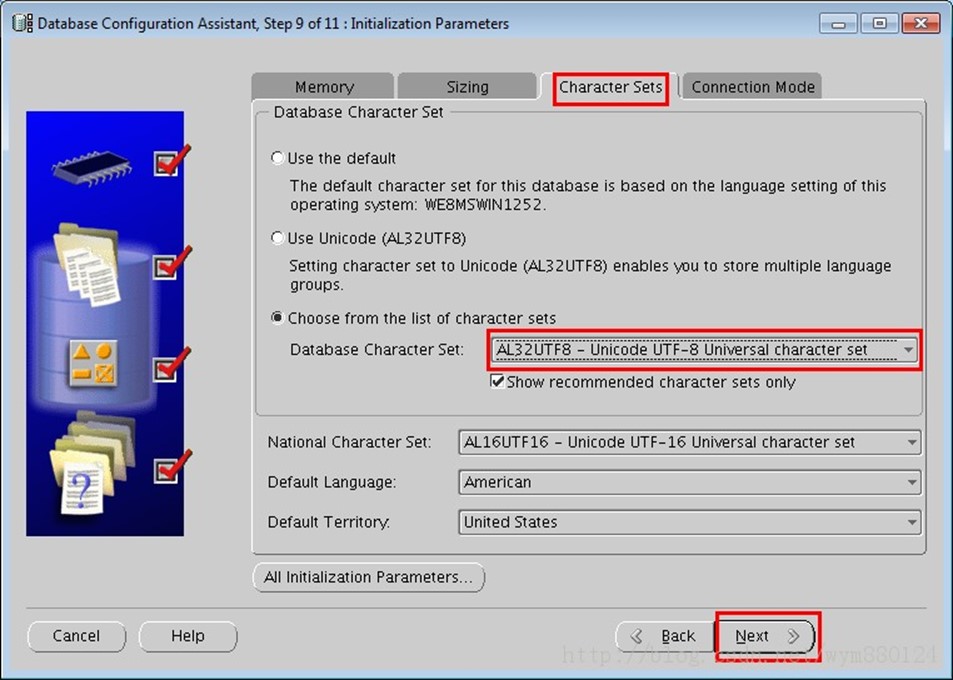The height and width of the screenshot is (680, 953).
Task: Click the red checkmark beside the chip icon
Action: [x=171, y=161]
